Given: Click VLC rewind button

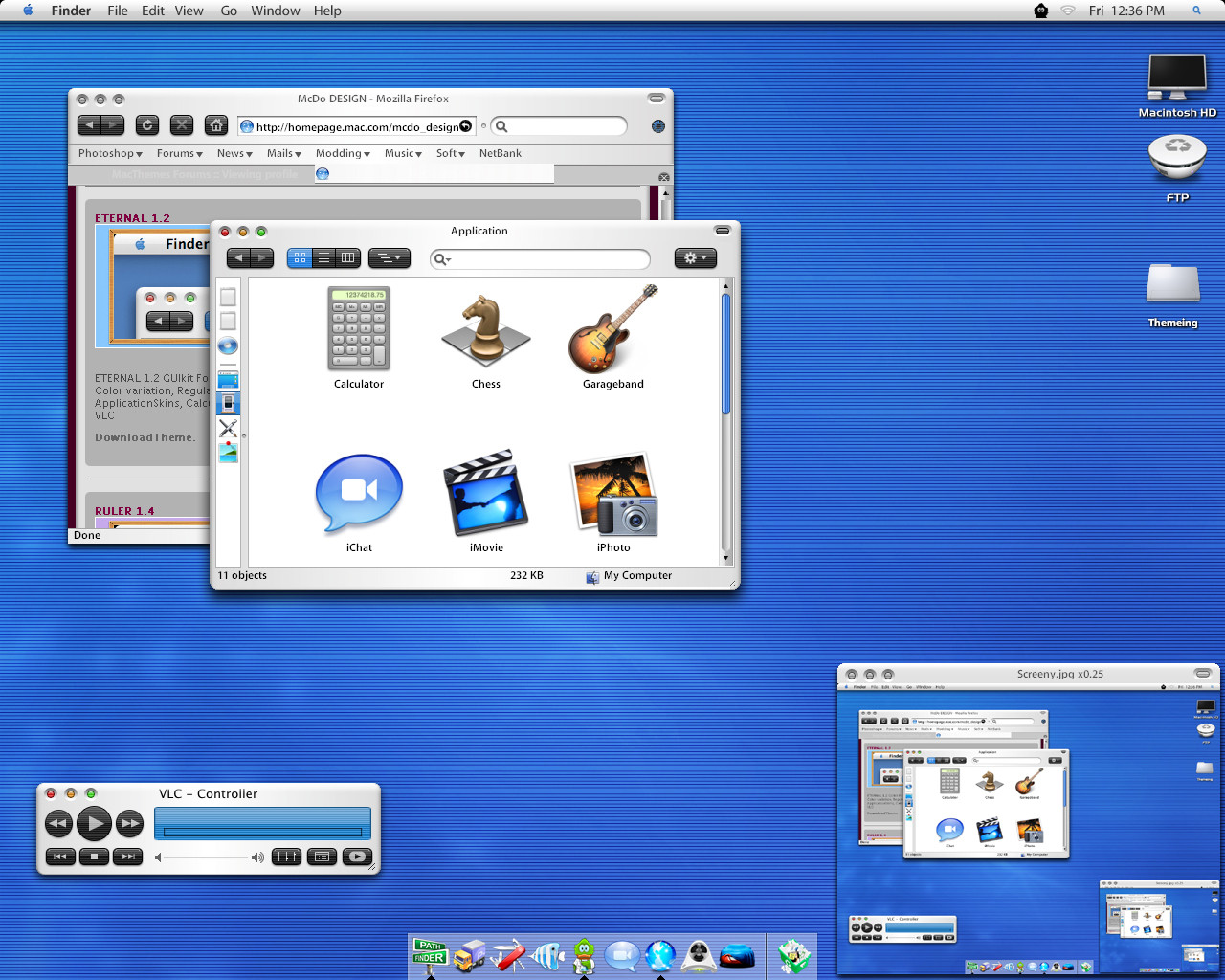Looking at the screenshot, I should [58, 823].
